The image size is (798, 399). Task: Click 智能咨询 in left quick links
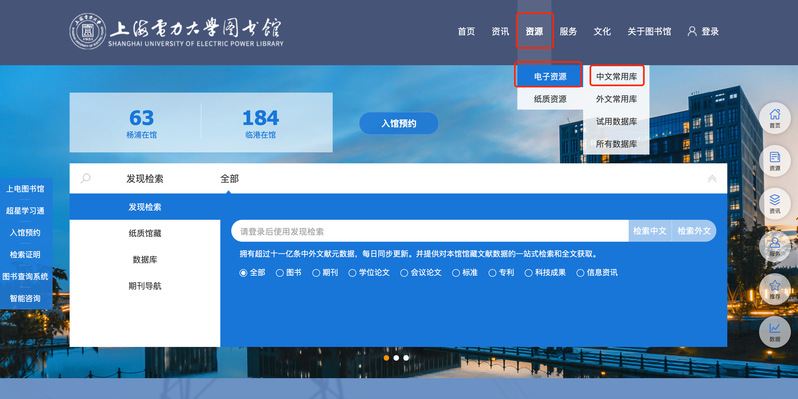25,298
